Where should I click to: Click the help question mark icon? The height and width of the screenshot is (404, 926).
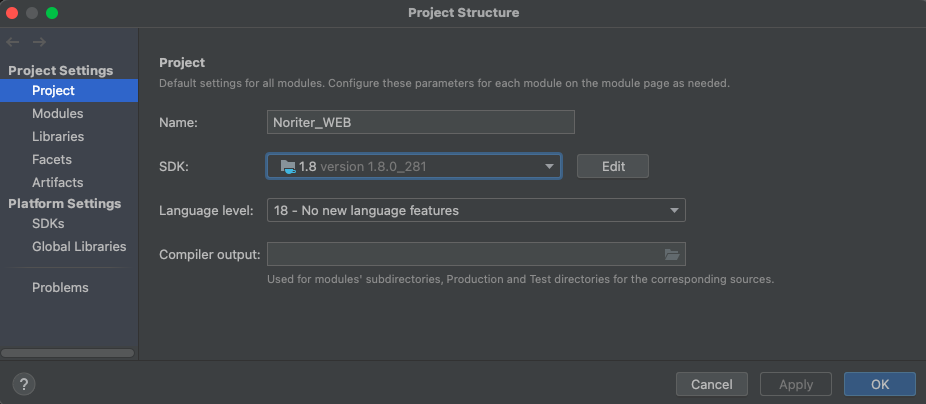coord(24,384)
